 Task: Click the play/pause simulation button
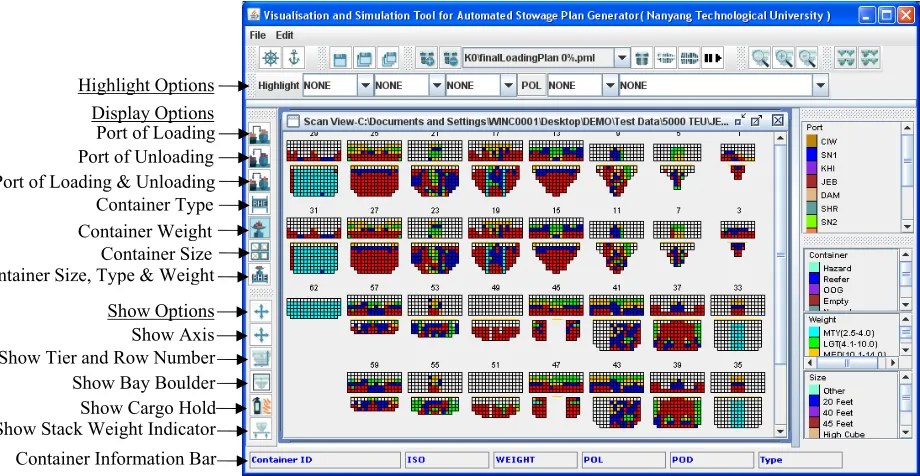coord(713,58)
